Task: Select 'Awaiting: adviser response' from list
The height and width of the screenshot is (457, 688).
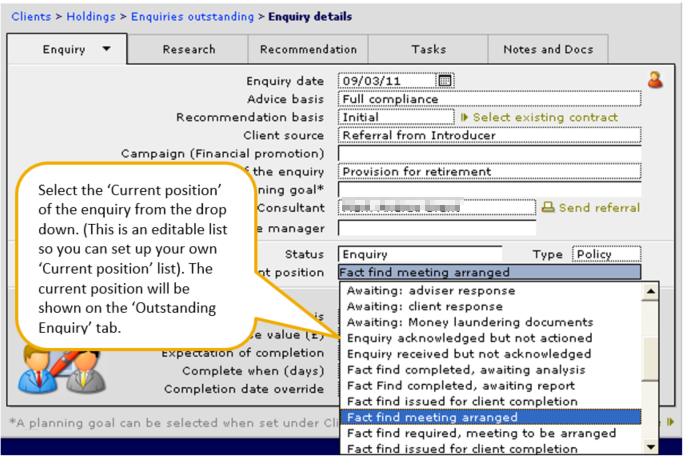Action: click(x=491, y=291)
